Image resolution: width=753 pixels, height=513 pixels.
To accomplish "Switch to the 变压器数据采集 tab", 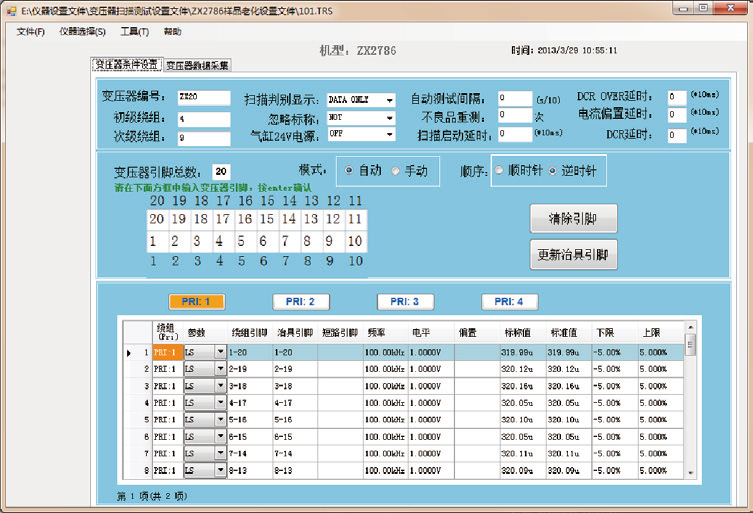I will tap(197, 65).
